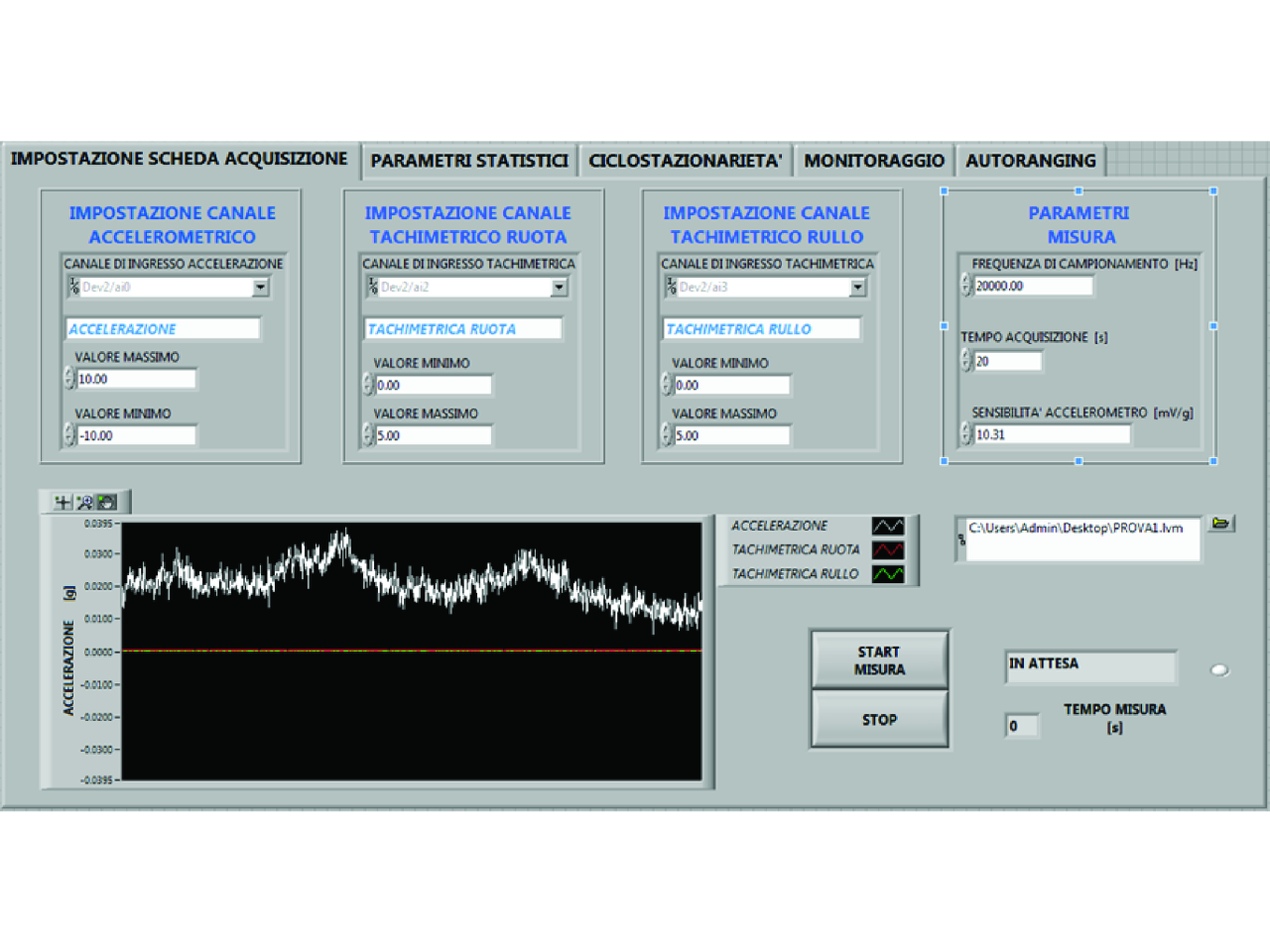Click TACHIMETRICA RUOTA legend label
The image size is (1270, 952).
[796, 549]
